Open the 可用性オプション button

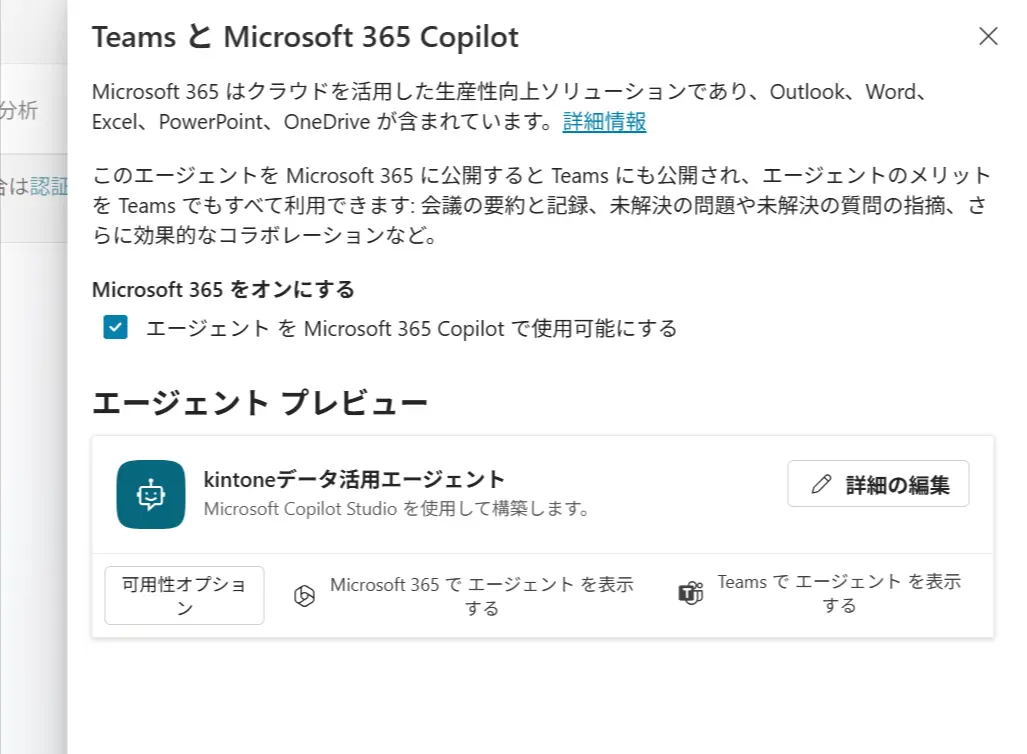184,595
